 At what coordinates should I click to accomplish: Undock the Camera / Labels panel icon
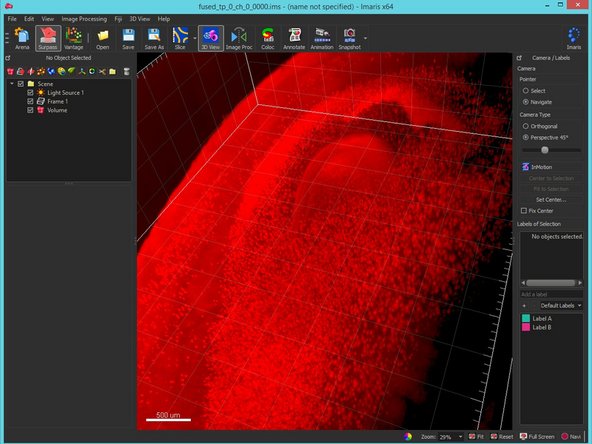519,58
